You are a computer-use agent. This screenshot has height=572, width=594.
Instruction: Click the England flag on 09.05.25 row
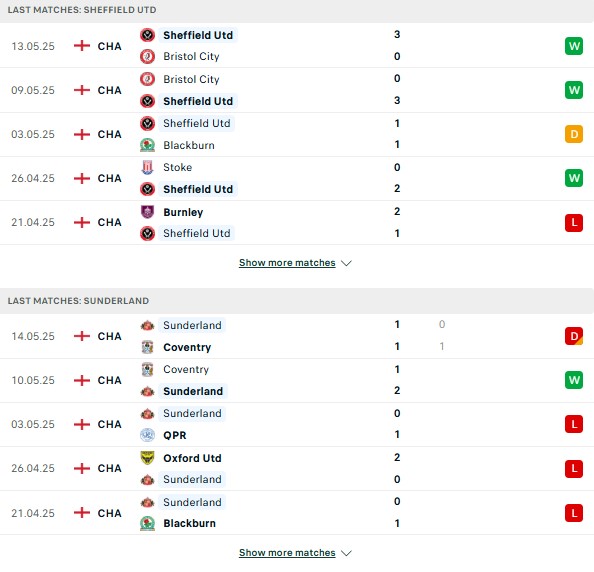[x=82, y=90]
